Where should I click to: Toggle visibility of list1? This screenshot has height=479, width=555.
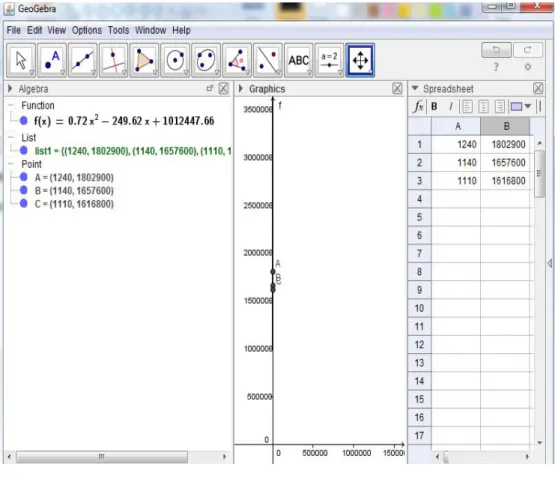point(24,150)
